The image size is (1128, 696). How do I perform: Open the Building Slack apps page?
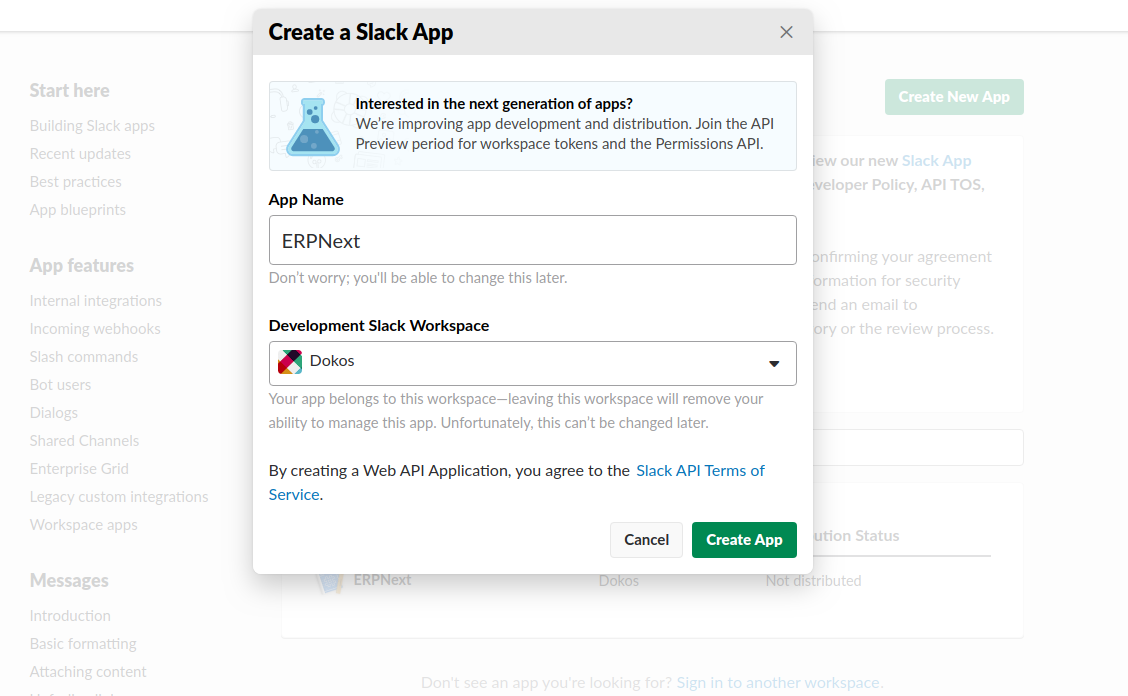(x=92, y=125)
